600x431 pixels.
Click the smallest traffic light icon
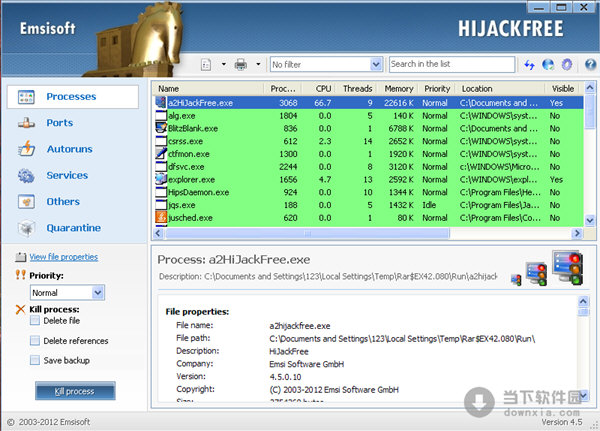(x=516, y=280)
